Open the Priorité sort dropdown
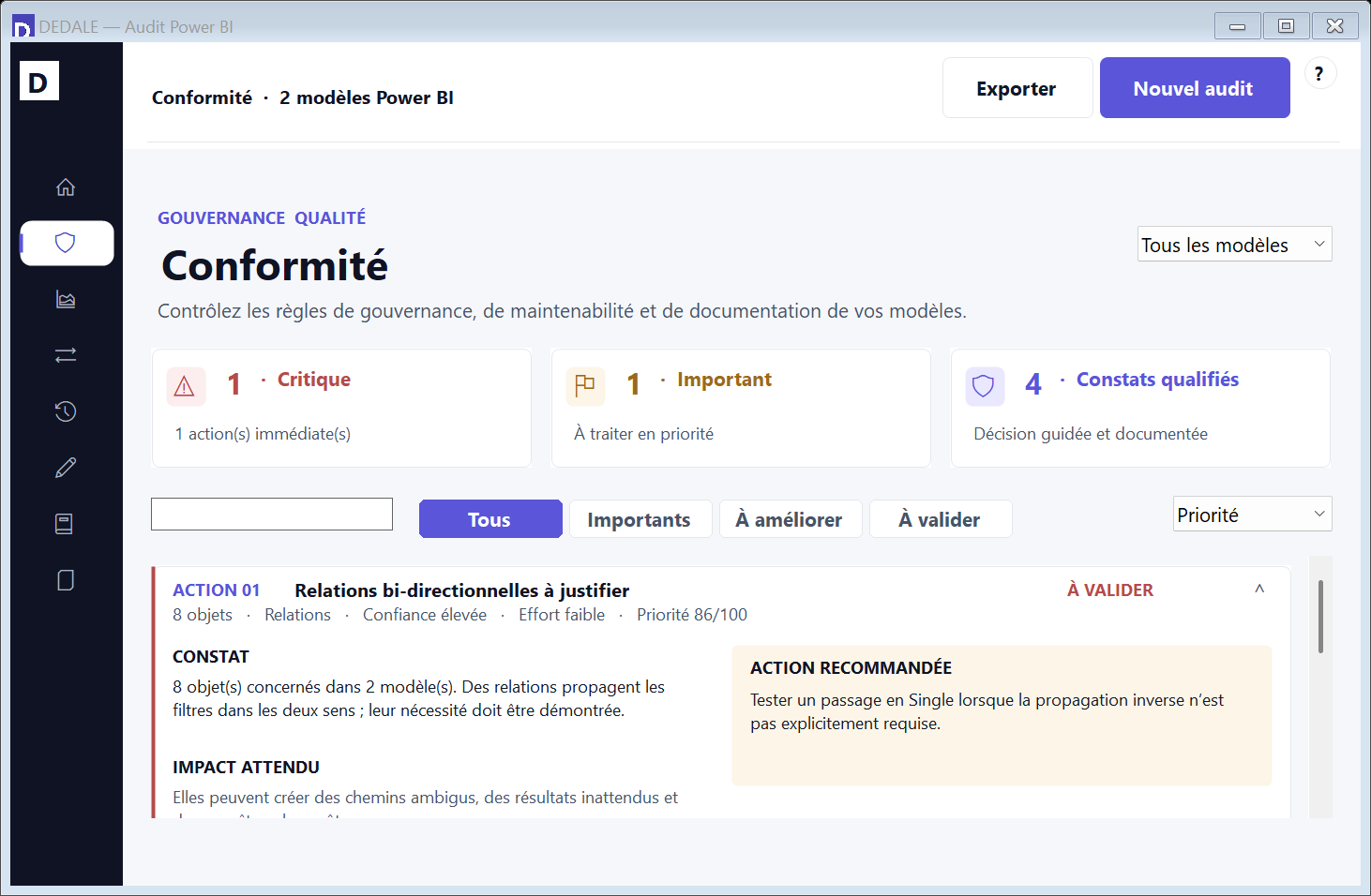This screenshot has width=1371, height=896. 1252,515
